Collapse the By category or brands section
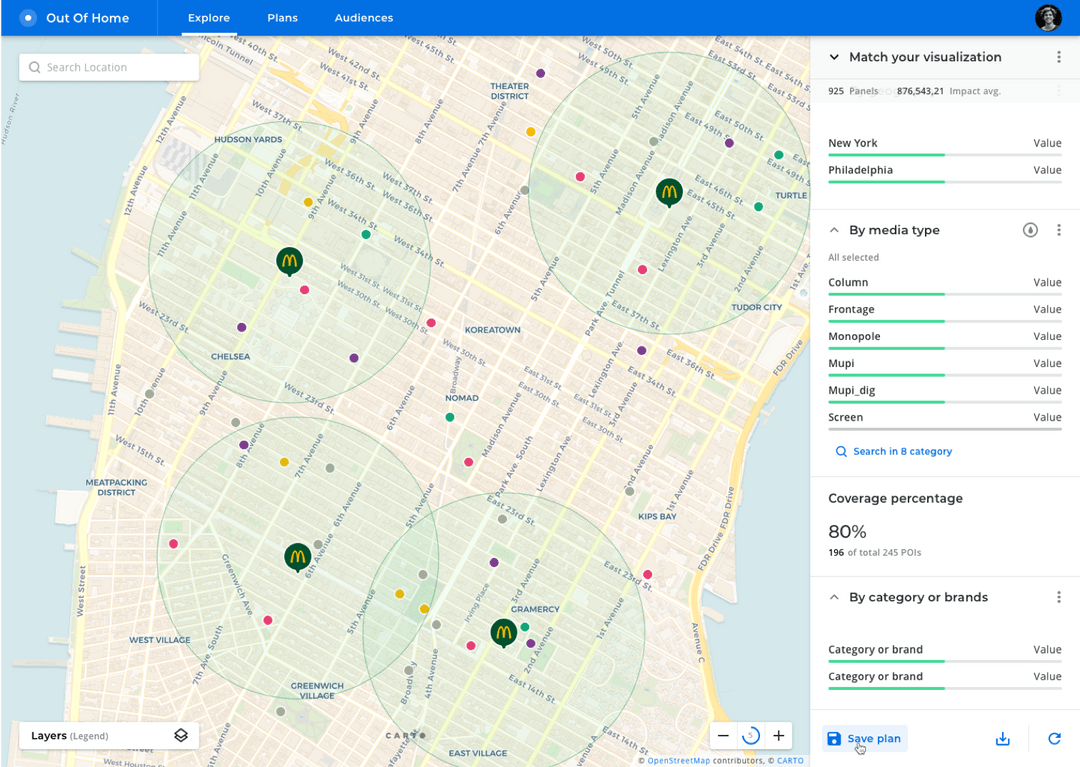The image size is (1080, 767). tap(833, 597)
